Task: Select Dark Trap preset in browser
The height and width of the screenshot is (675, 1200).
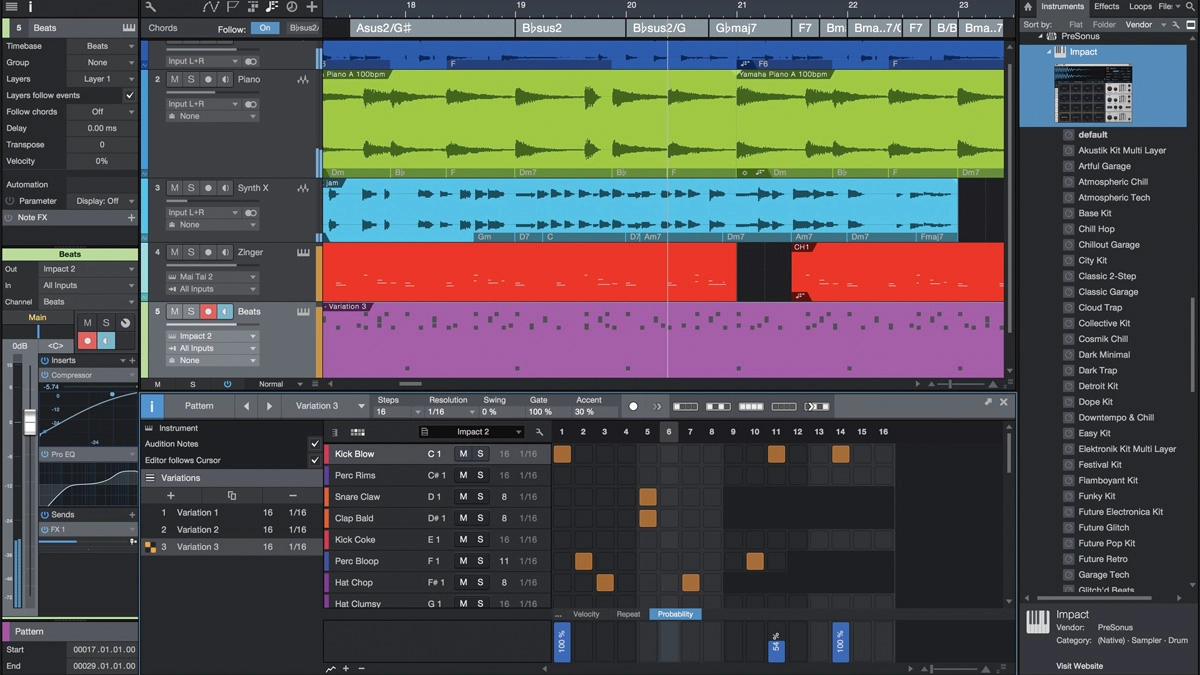Action: pyautogui.click(x=1098, y=370)
